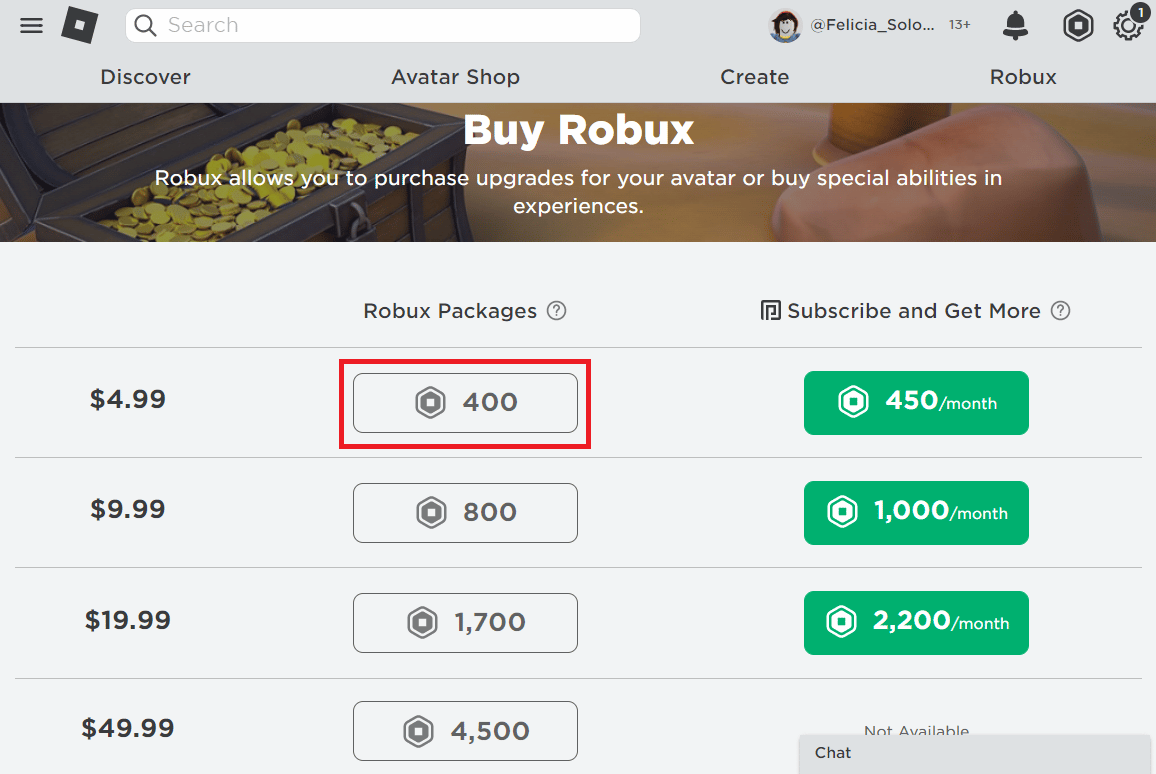The width and height of the screenshot is (1156, 774).
Task: Select the 4,500 Robux package
Action: coord(465,731)
